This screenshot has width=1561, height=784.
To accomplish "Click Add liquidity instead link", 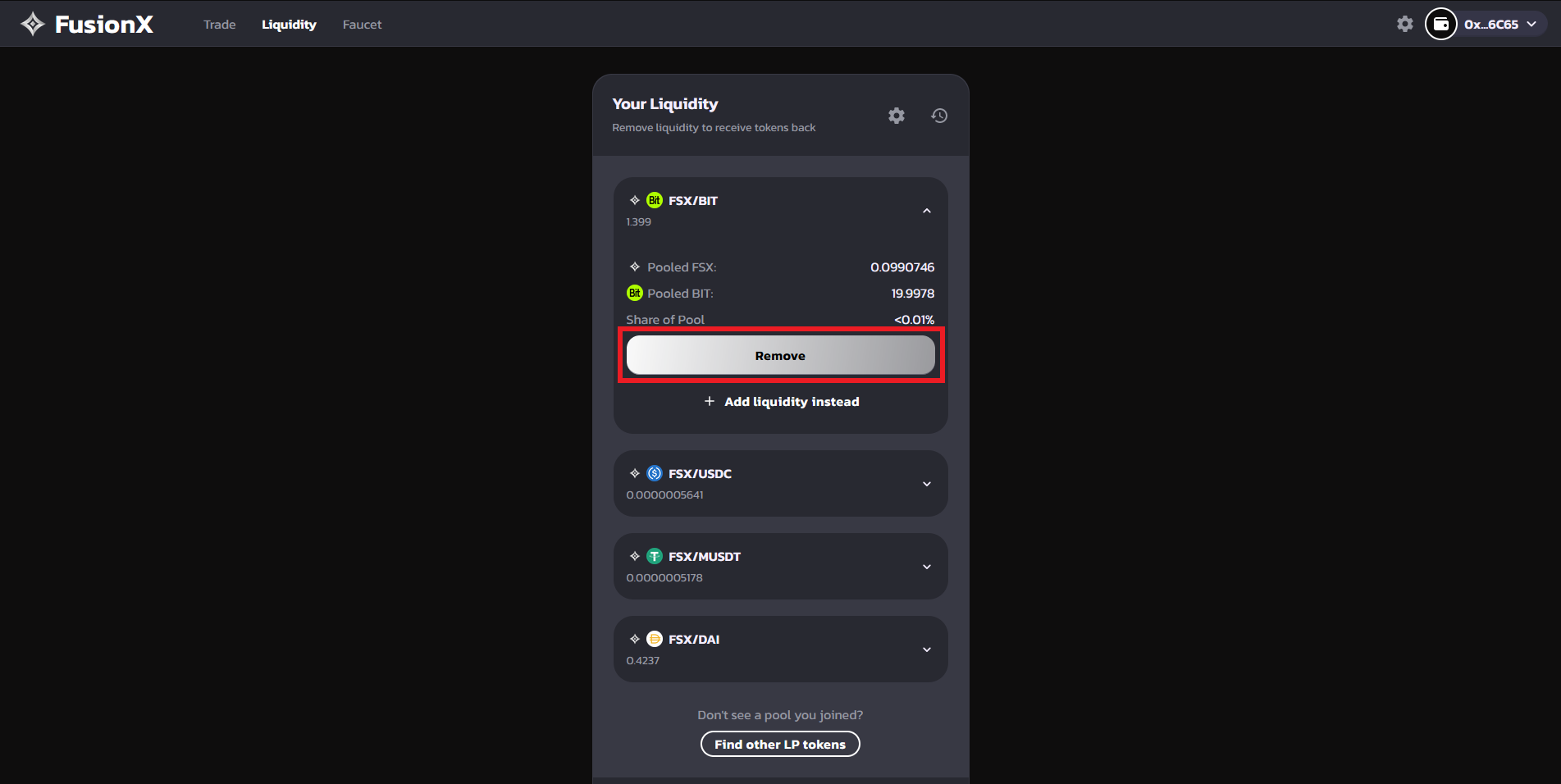I will [x=781, y=402].
